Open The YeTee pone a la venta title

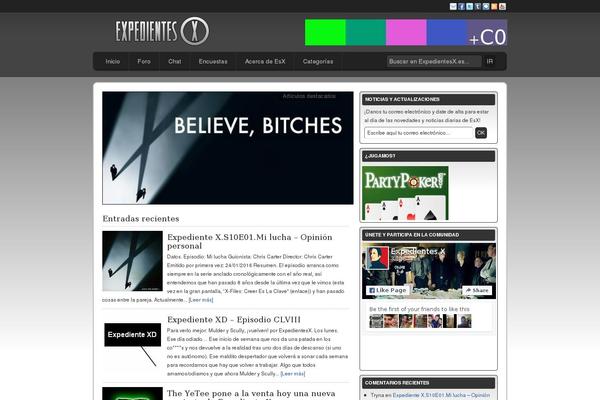pyautogui.click(x=251, y=394)
